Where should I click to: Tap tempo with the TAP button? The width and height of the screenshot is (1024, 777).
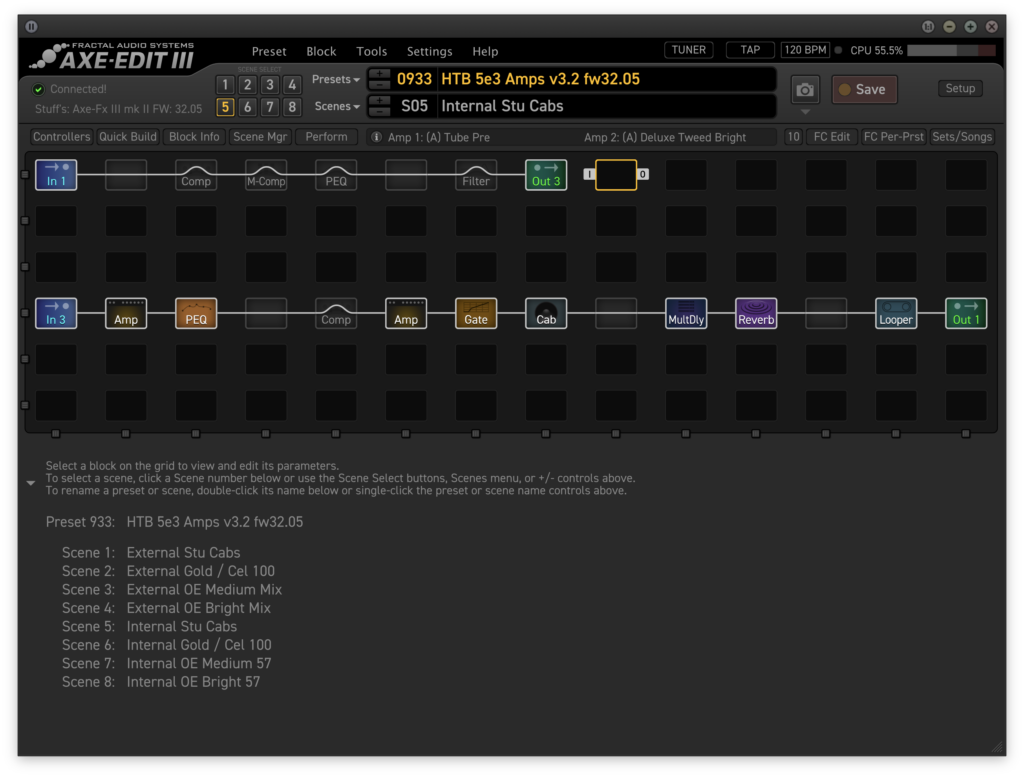(750, 50)
